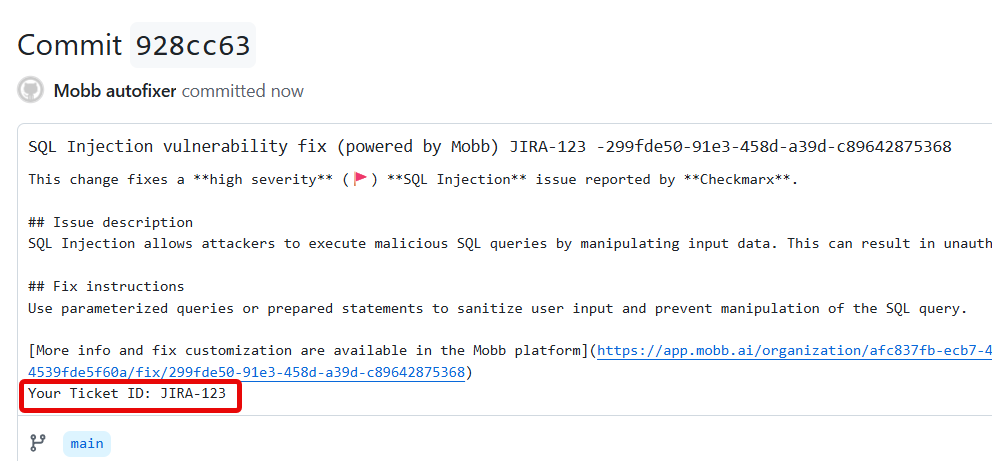This screenshot has width=992, height=461.
Task: Click the "committed now" timestamp
Action: coord(243,91)
